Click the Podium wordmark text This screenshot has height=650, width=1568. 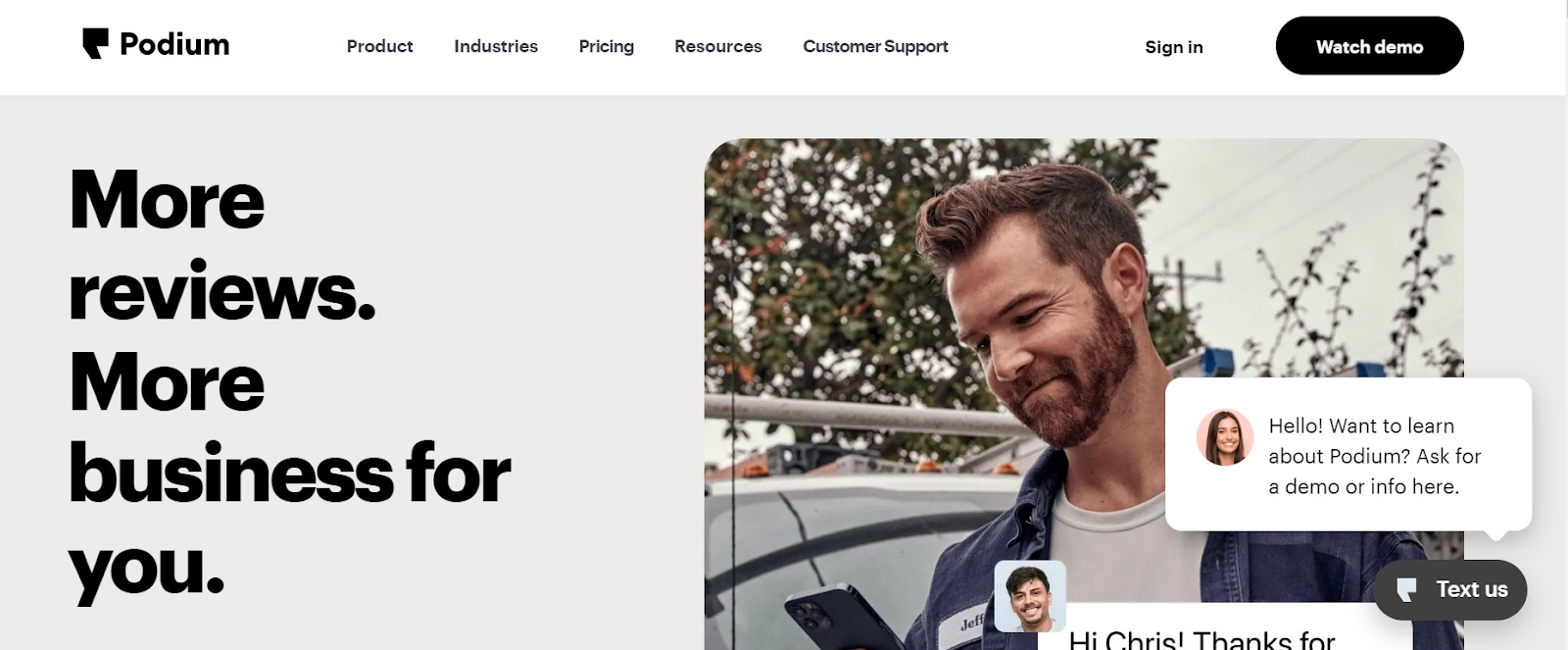174,44
